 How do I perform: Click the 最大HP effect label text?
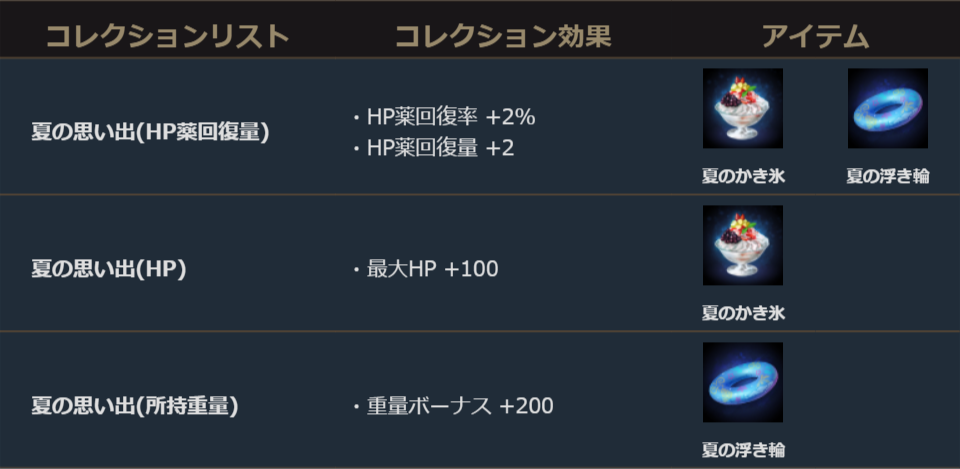pyautogui.click(x=402, y=269)
